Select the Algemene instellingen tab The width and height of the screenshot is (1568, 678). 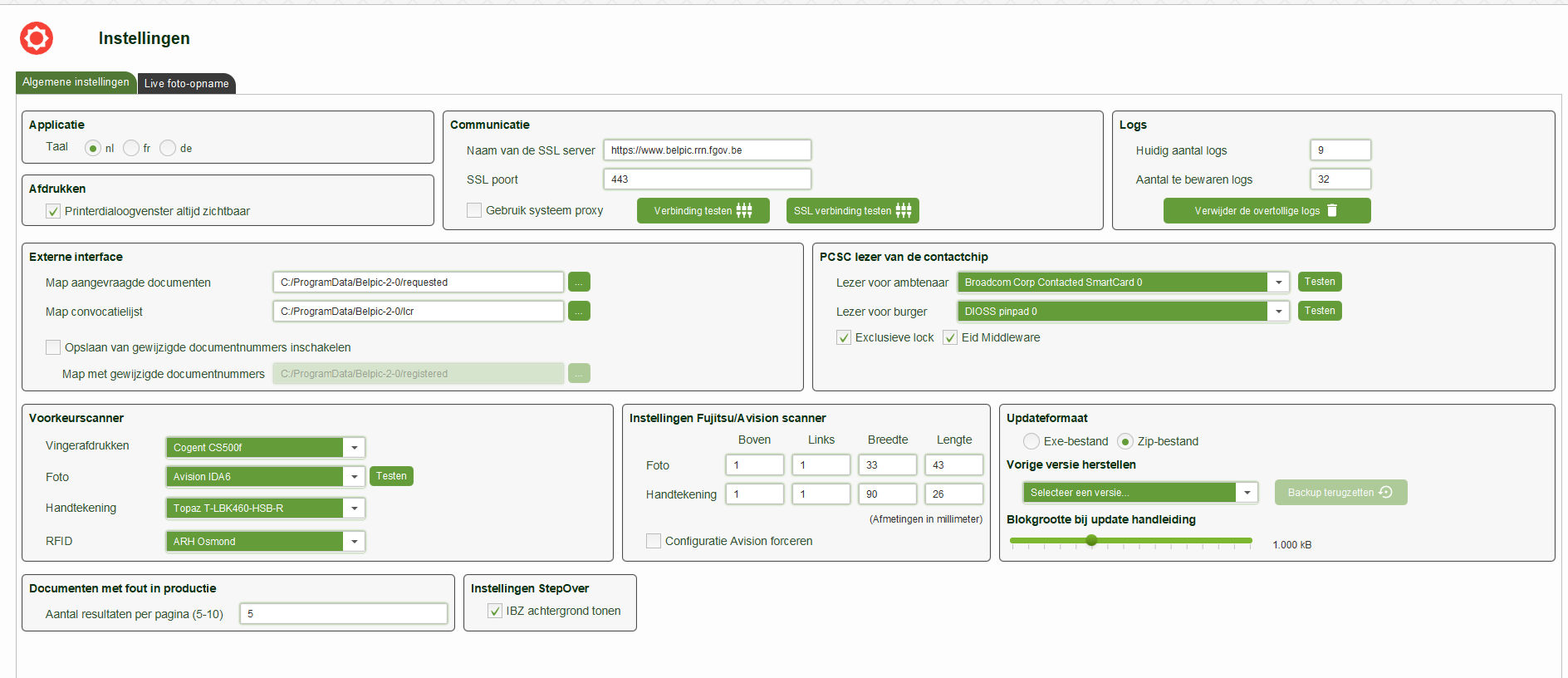coord(76,82)
